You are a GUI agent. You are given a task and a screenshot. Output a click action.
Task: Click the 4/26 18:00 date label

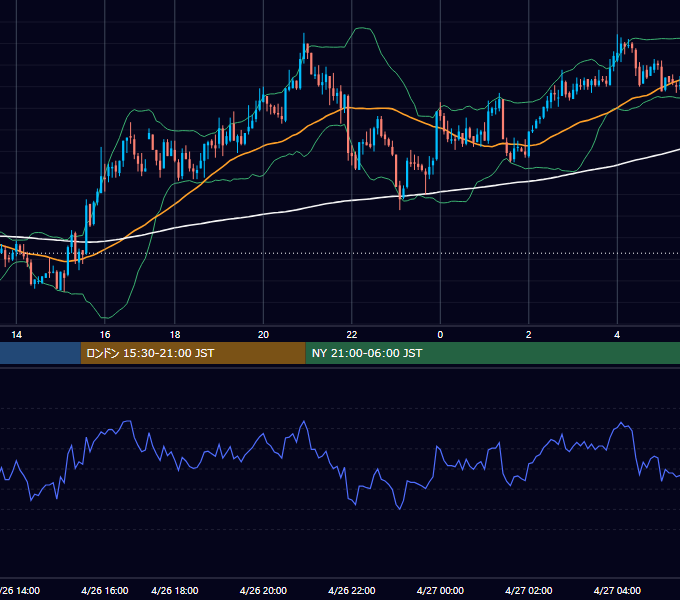point(175,590)
